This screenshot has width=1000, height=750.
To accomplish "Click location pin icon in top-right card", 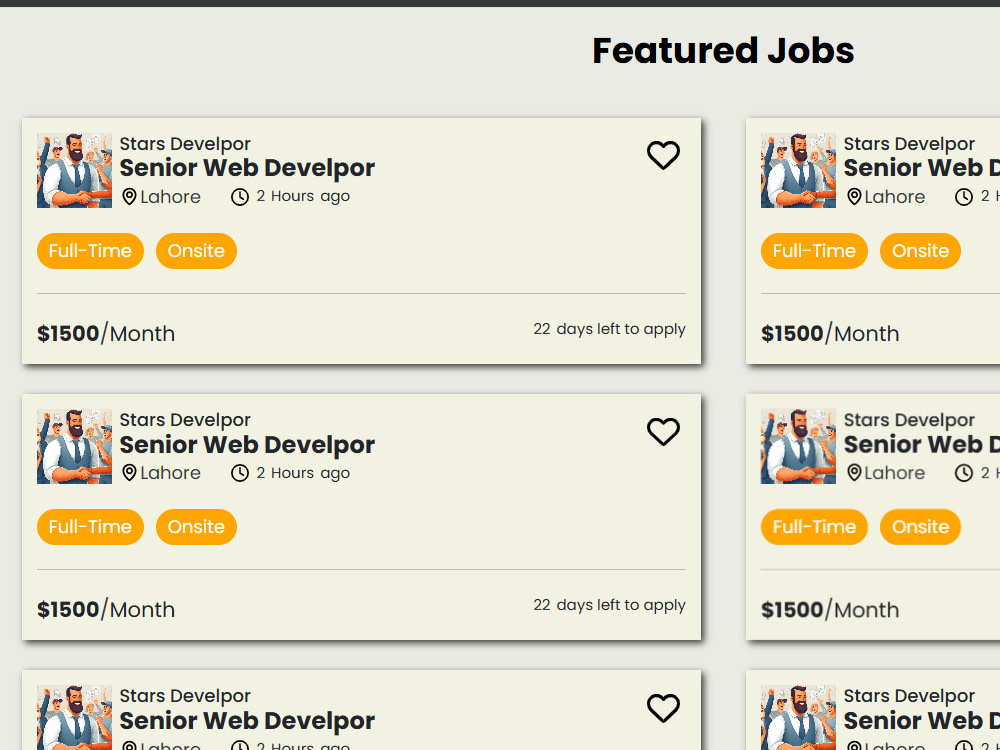I will pos(854,196).
